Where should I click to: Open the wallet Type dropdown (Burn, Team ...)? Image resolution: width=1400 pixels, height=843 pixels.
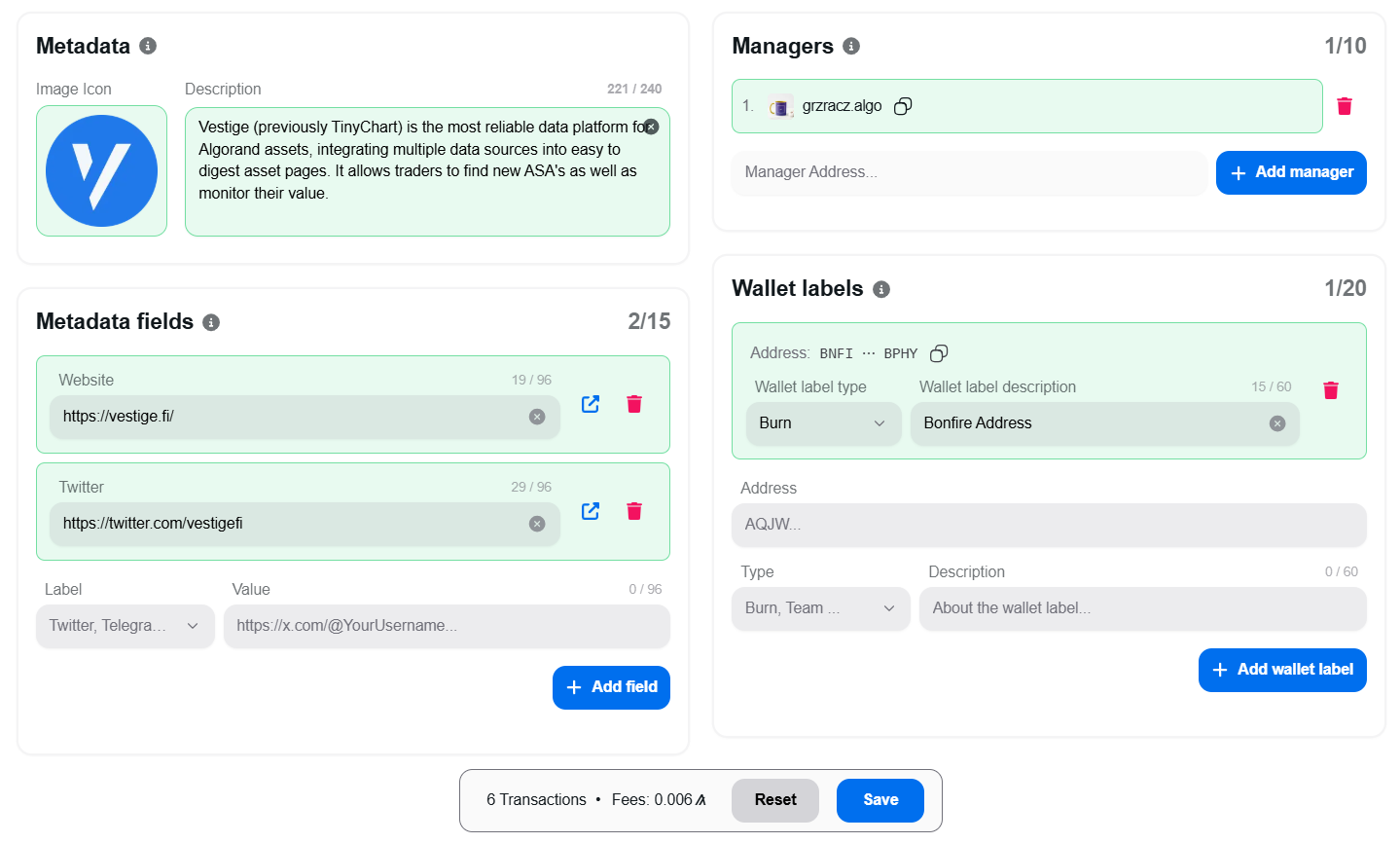click(820, 608)
